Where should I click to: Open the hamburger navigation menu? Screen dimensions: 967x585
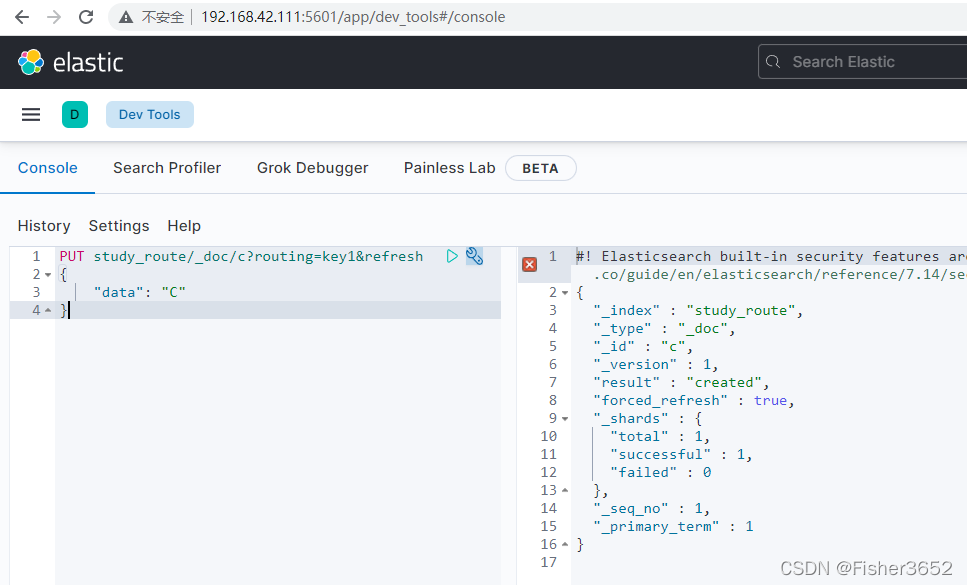(x=31, y=115)
